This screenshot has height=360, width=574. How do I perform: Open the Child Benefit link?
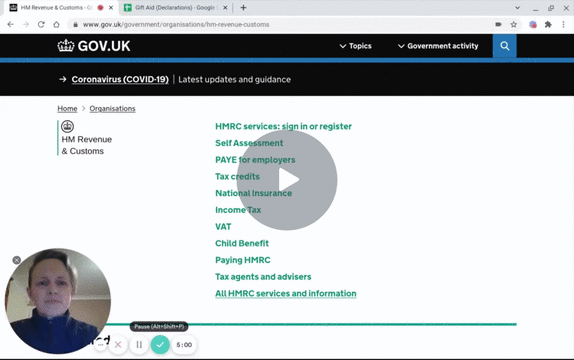pos(242,244)
